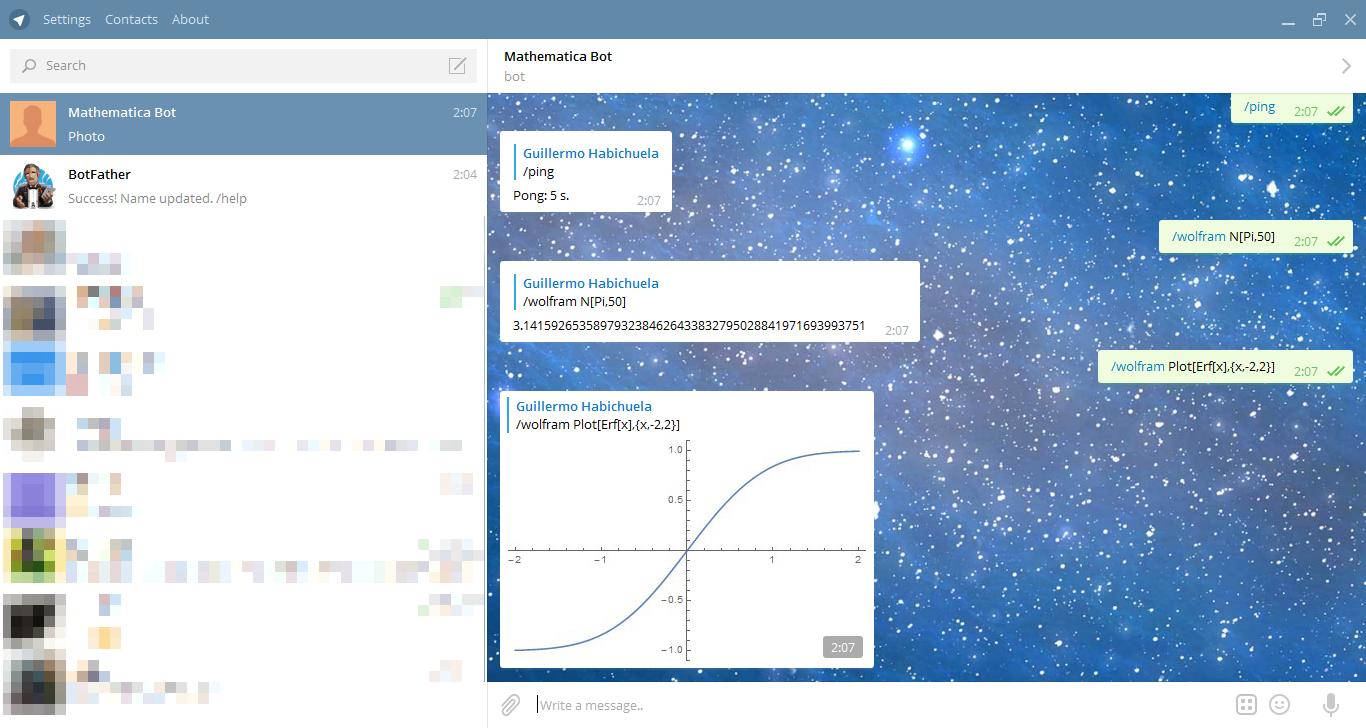Click read checkmarks on the Plot[Erf] message
The image size is (1366, 728).
(x=1335, y=372)
